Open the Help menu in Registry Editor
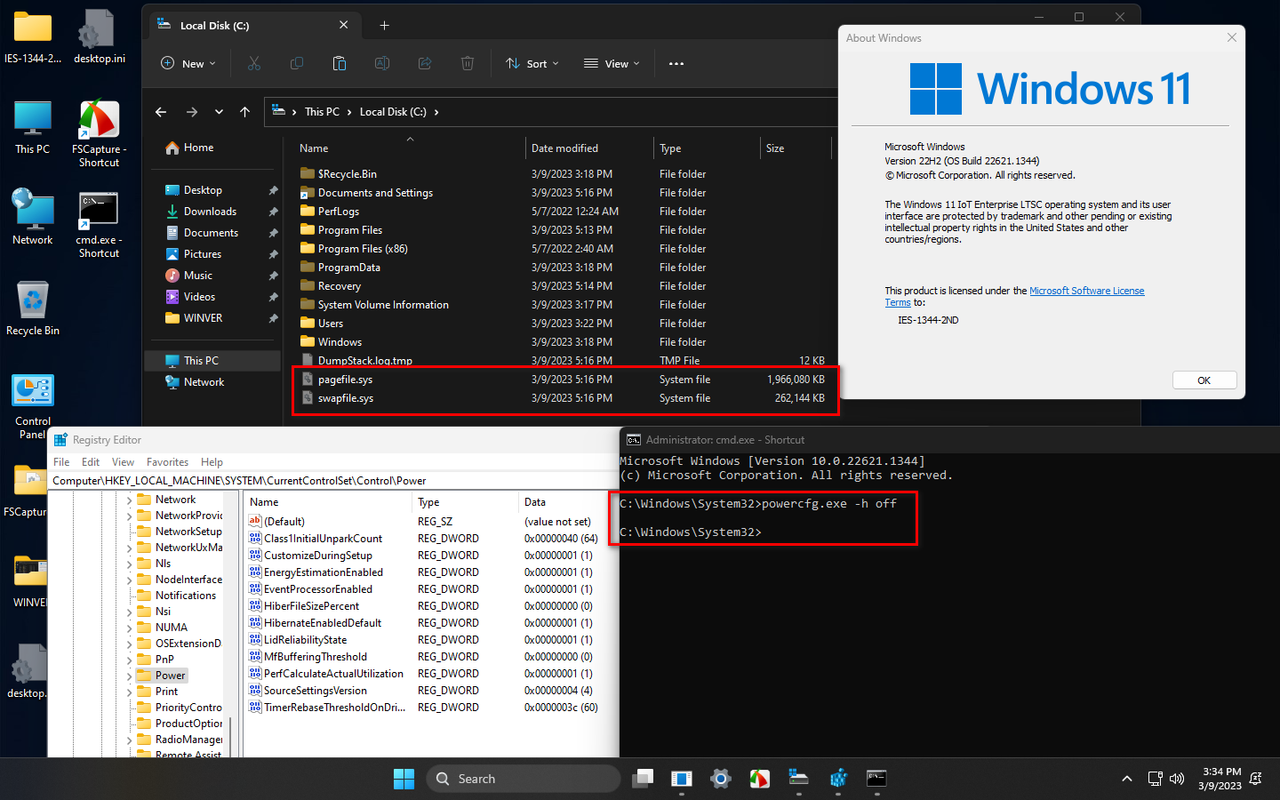This screenshot has height=800, width=1280. [x=211, y=462]
